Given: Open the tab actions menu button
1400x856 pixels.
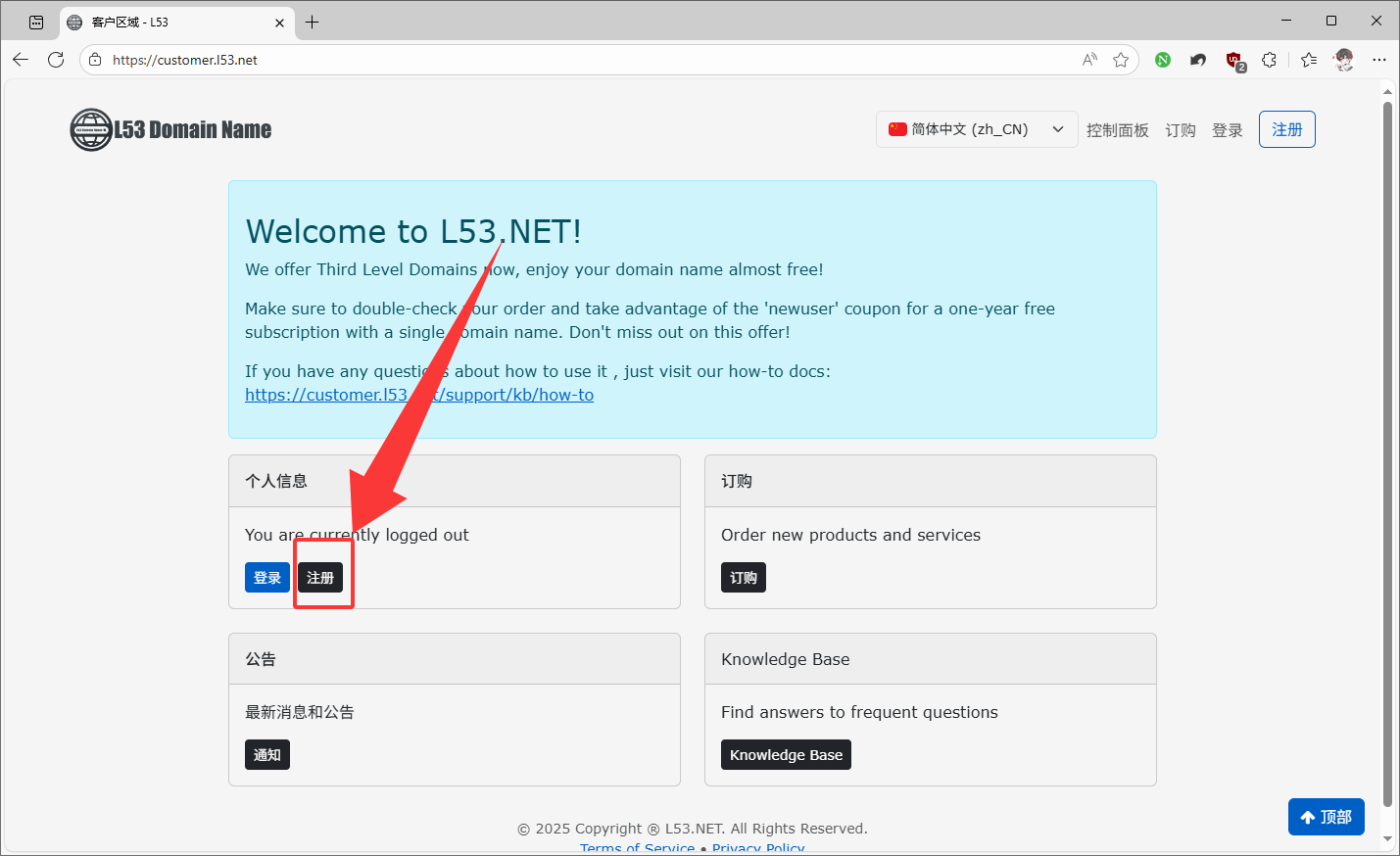Looking at the screenshot, I should (x=36, y=22).
